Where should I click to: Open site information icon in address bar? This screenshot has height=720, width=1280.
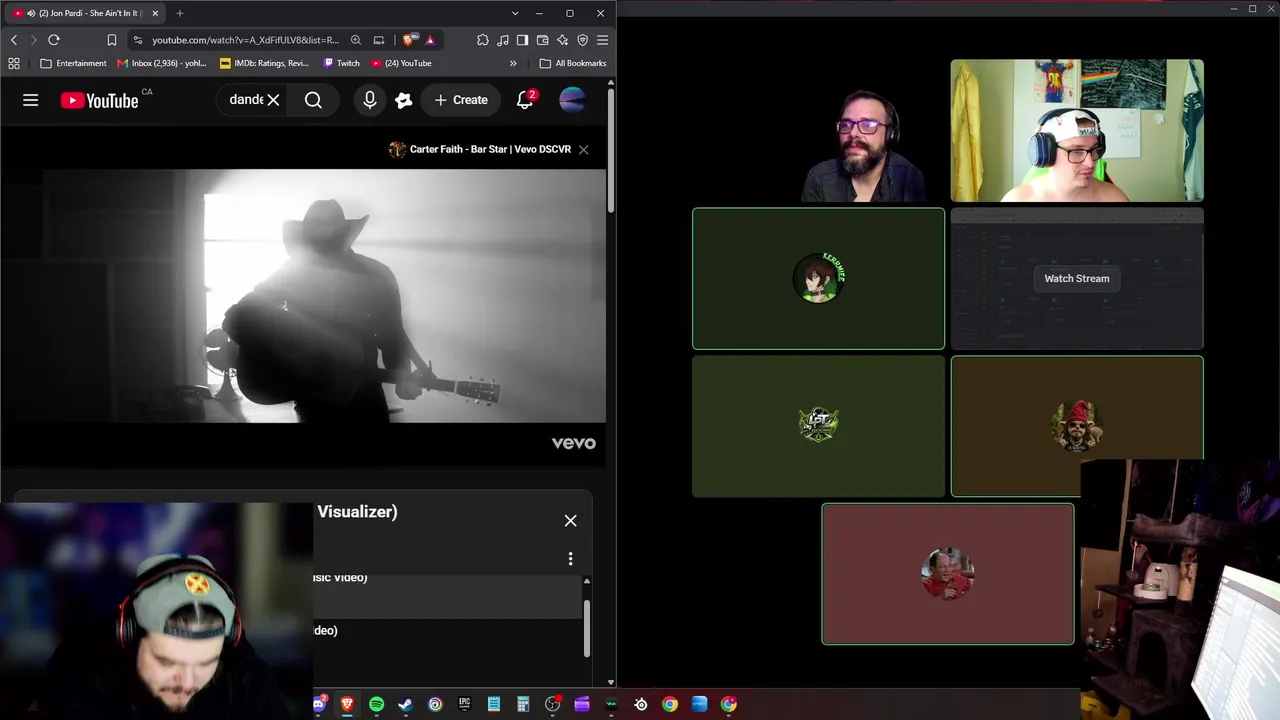[x=137, y=40]
